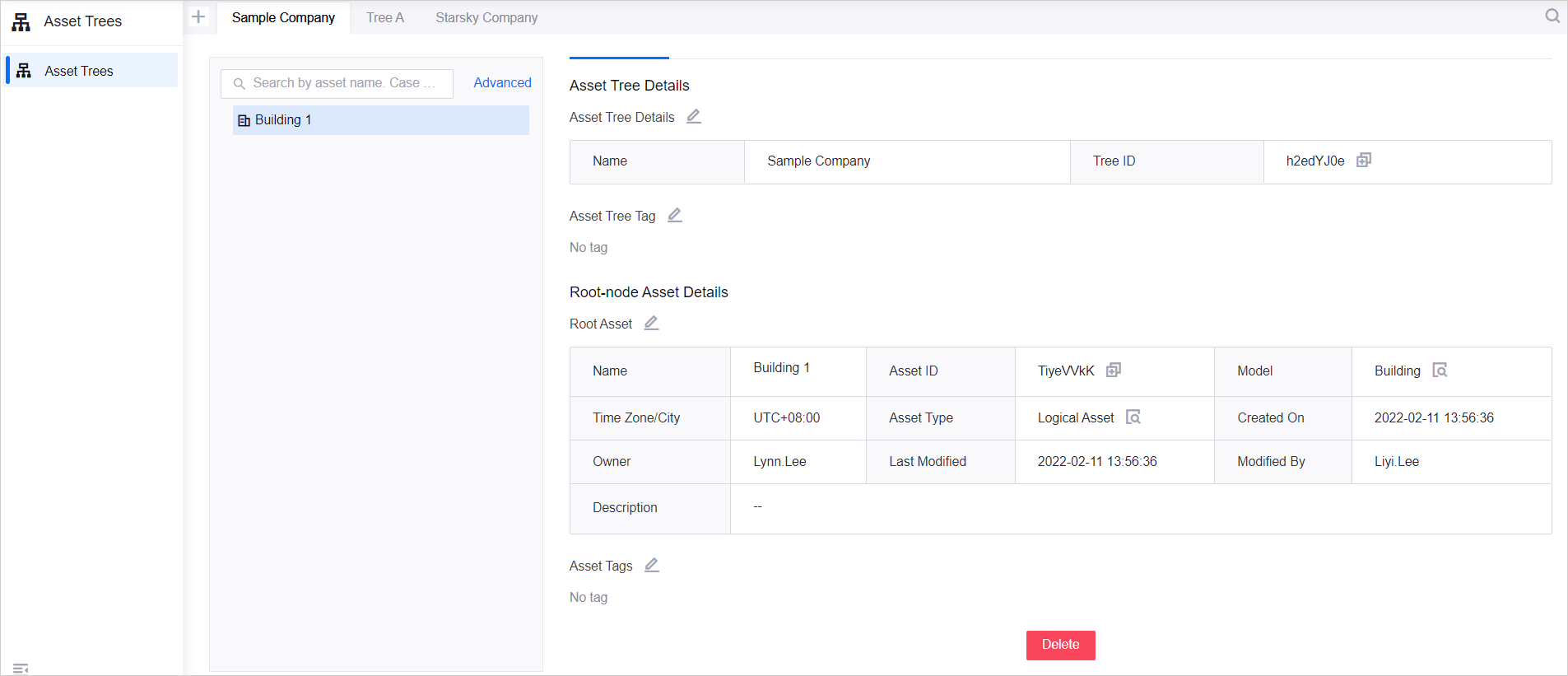
Task: Copy the Tree ID h2edYJ0e
Action: 1364,160
